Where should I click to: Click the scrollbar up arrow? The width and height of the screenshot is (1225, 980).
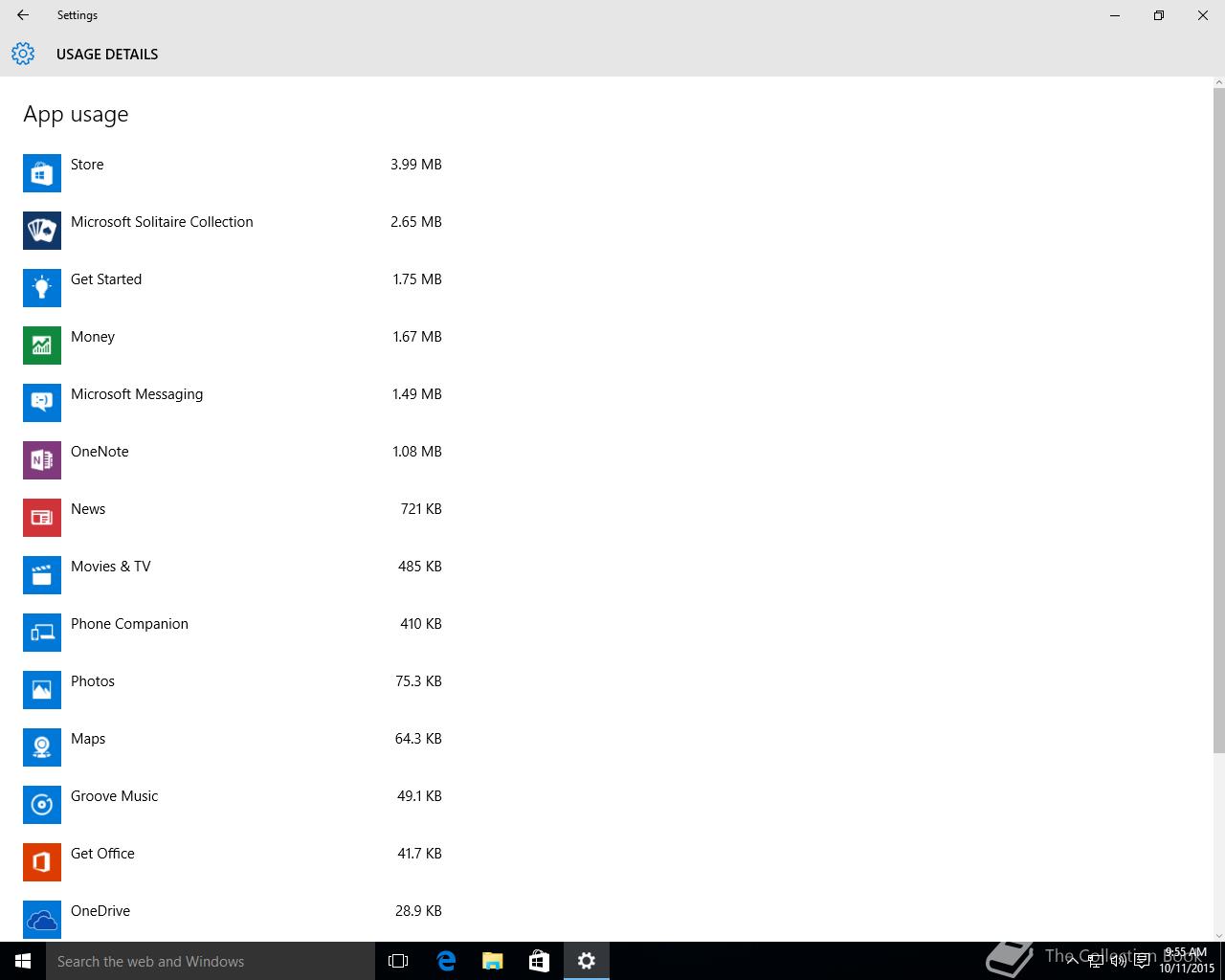click(x=1218, y=82)
